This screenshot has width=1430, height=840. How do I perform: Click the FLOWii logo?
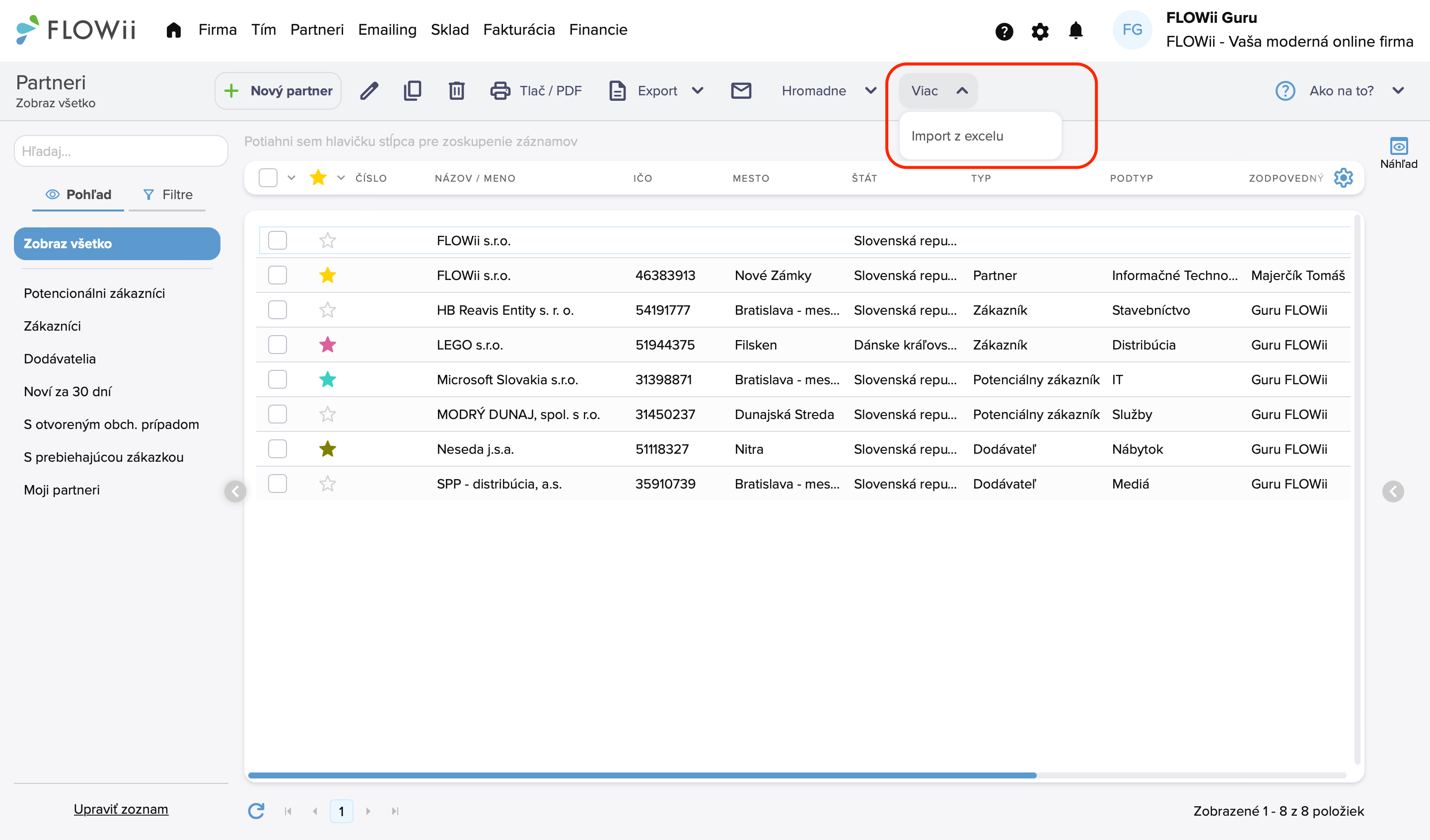click(x=75, y=29)
